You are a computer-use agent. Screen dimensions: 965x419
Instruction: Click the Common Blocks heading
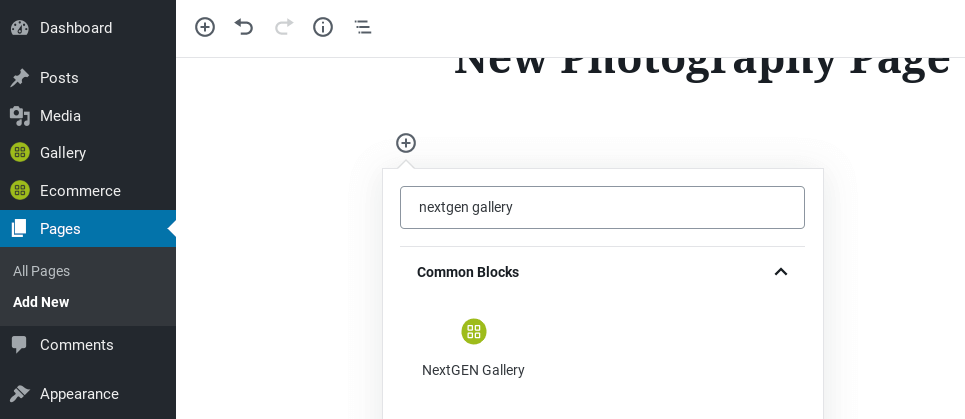pos(468,272)
